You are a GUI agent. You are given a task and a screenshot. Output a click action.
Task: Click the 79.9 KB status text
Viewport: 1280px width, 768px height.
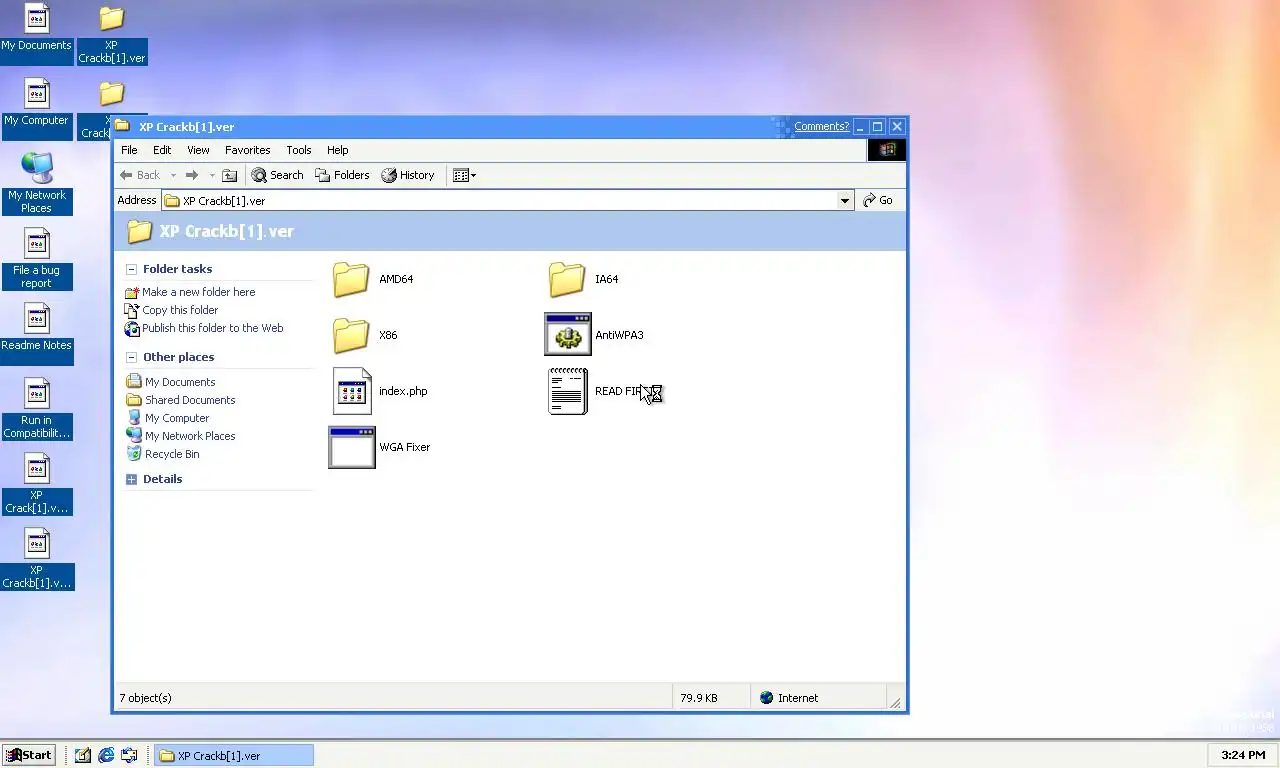point(699,698)
